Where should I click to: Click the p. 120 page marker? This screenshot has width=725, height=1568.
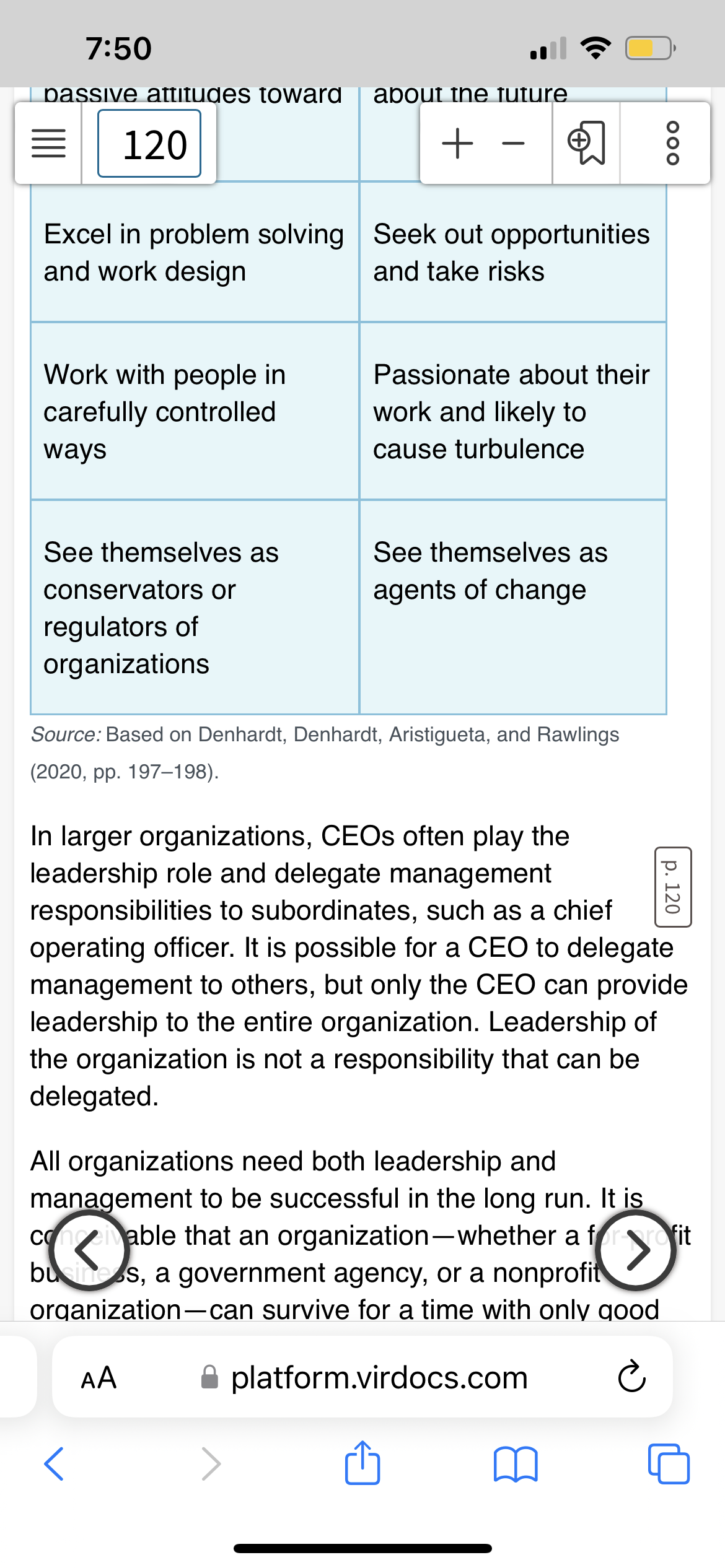(673, 887)
